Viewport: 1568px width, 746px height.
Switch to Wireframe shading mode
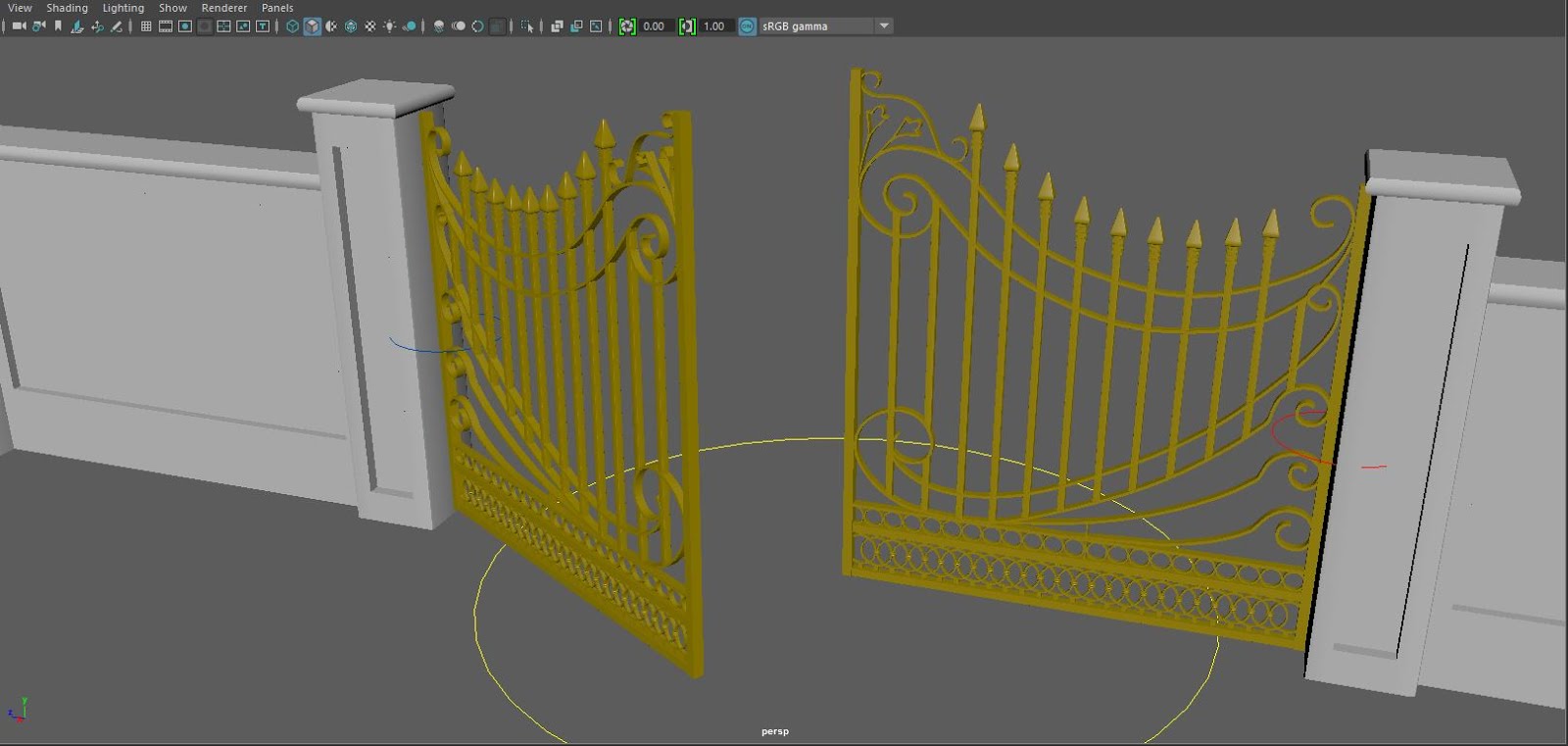tap(292, 26)
